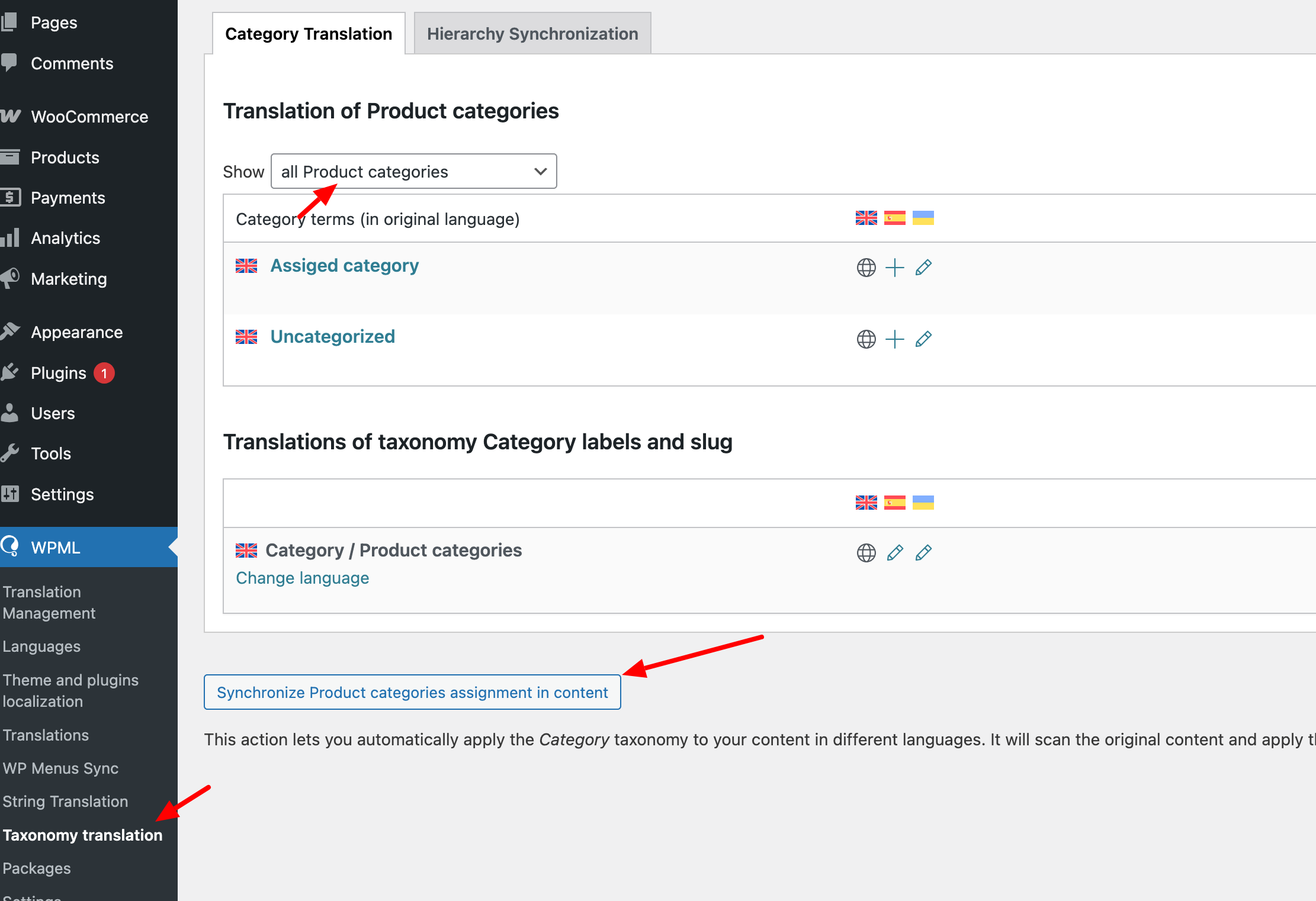Open Analytics in the sidebar
Image resolution: width=1316 pixels, height=901 pixels.
[x=65, y=238]
